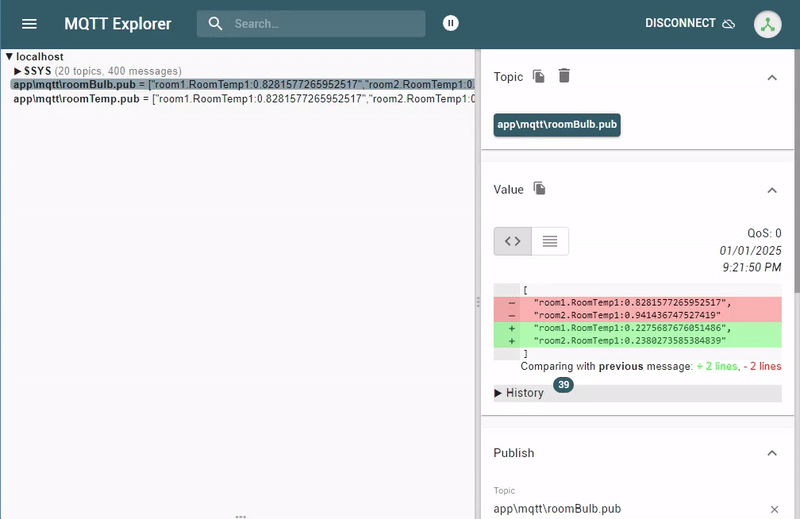Pause topic updates with the pause button
This screenshot has height=519, width=800.
coord(451,23)
